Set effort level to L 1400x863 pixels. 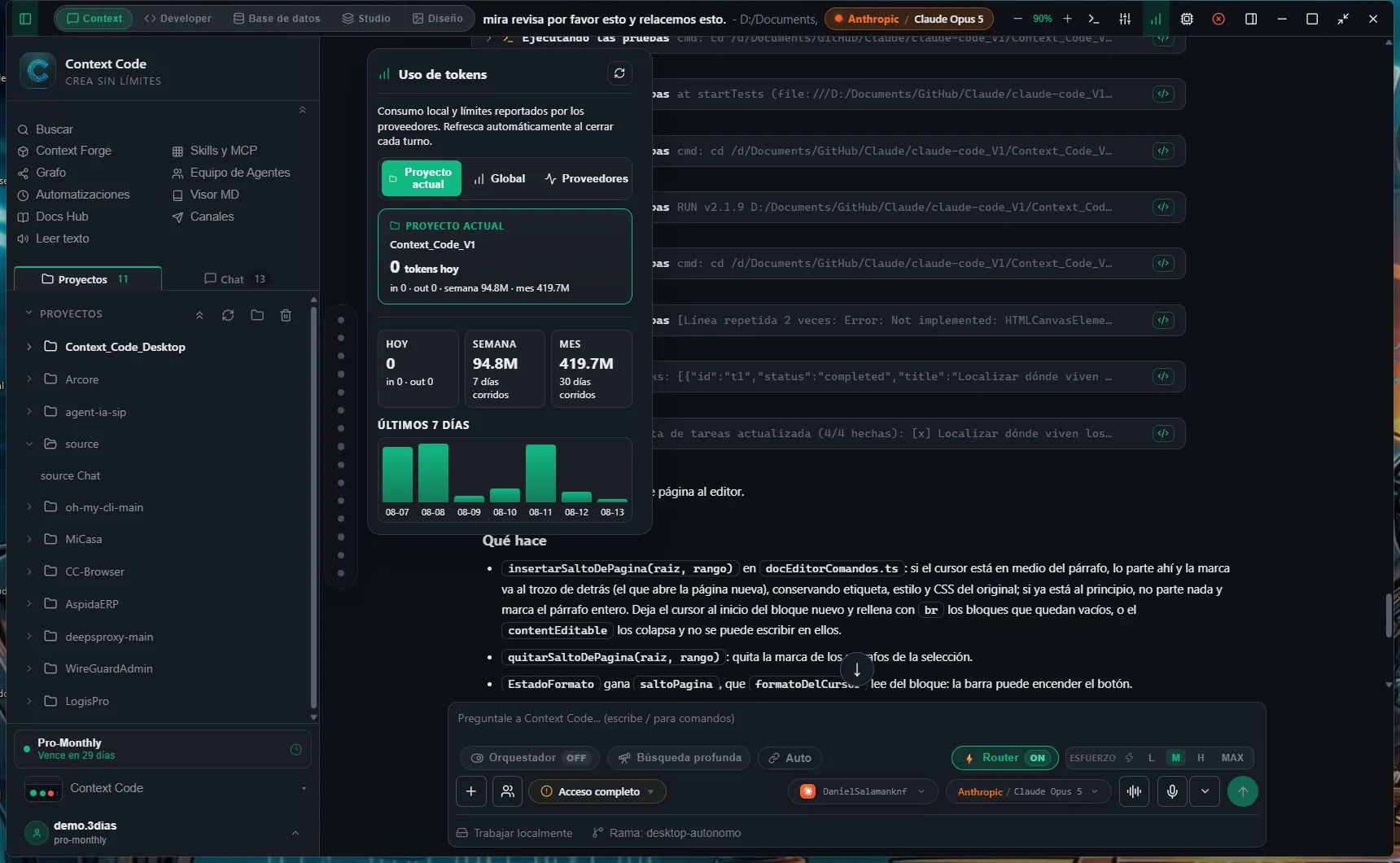1151,758
